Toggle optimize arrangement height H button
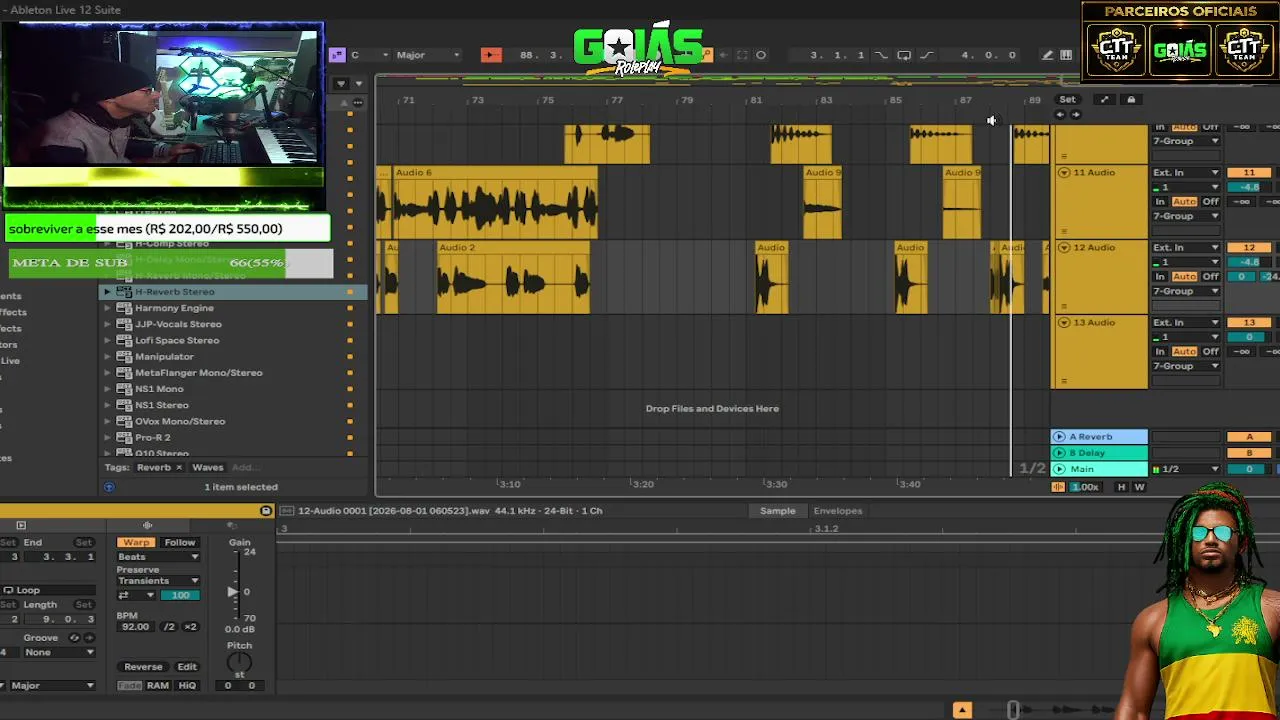Image resolution: width=1280 pixels, height=720 pixels. click(1121, 487)
